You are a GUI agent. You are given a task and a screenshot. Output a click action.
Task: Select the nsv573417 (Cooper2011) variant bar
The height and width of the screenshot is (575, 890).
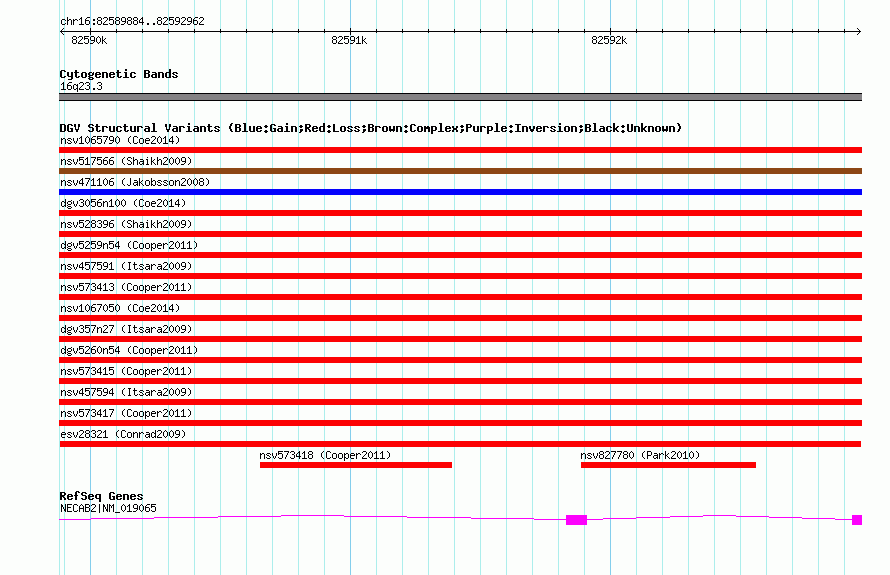(460, 423)
